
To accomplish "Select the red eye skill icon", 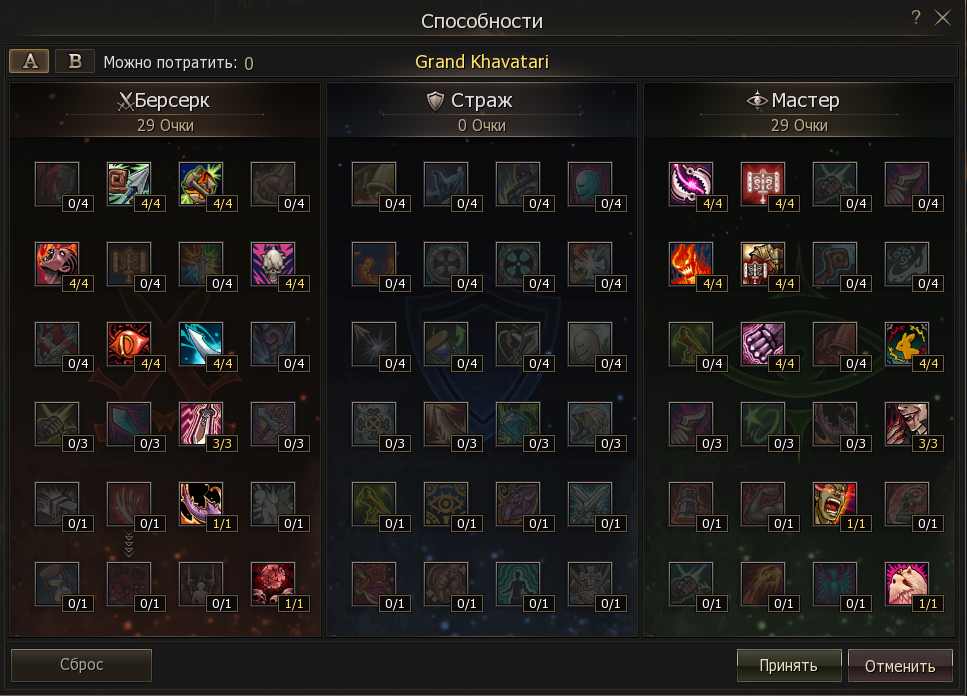I will coord(128,344).
